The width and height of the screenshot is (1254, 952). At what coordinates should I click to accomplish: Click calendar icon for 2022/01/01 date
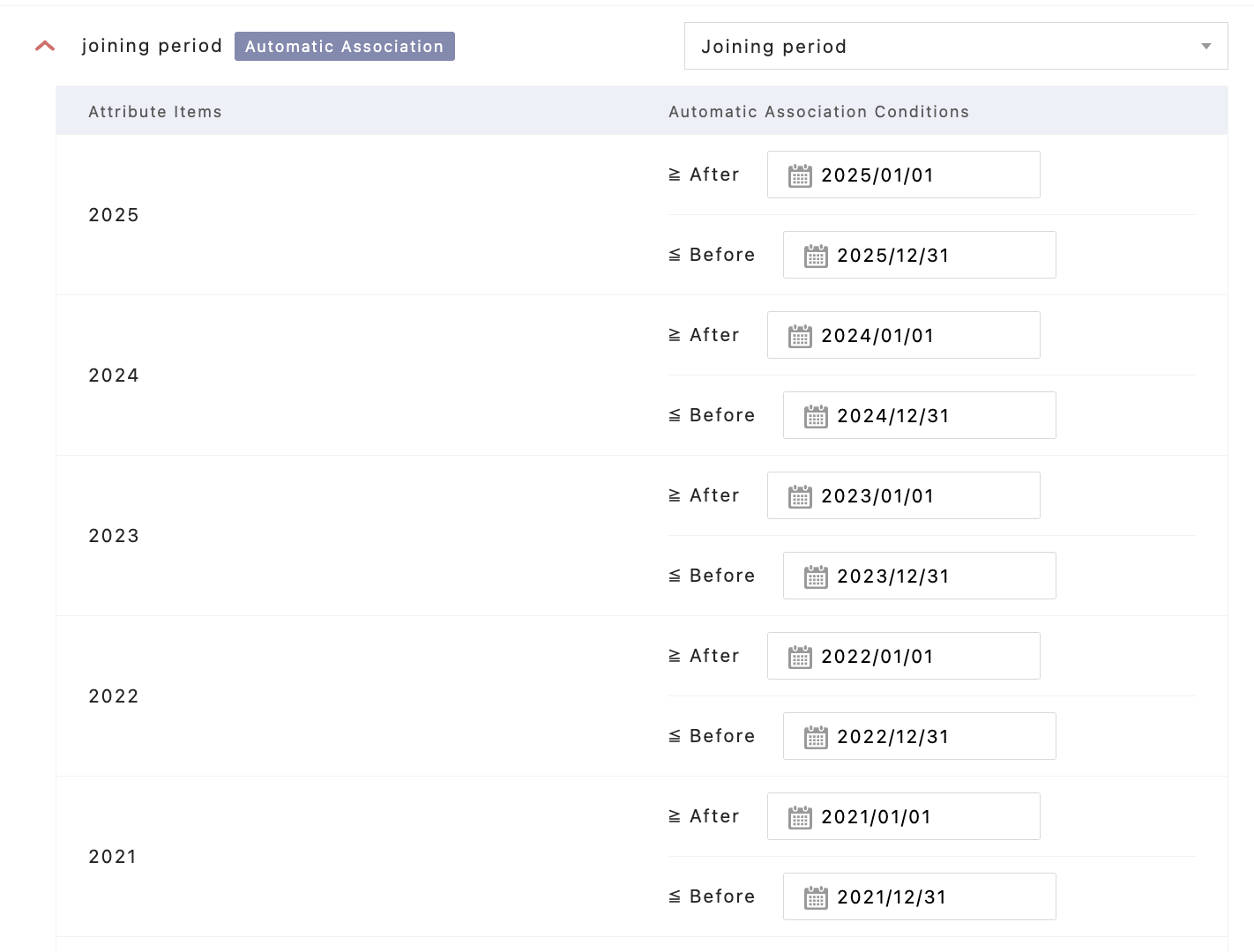(x=799, y=657)
